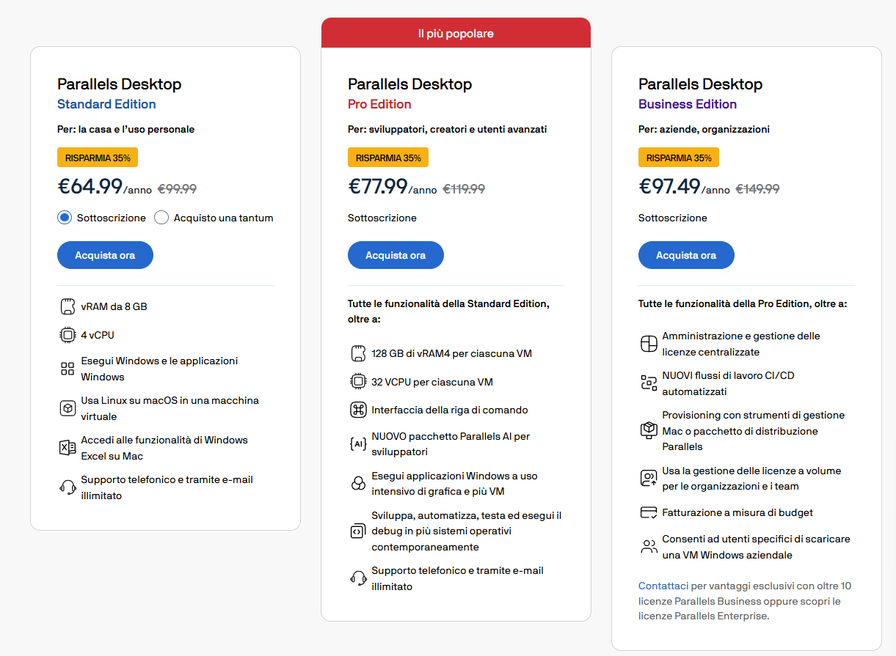Click the vRAM da 8 GB memory icon
This screenshot has height=656, width=896.
[68, 306]
